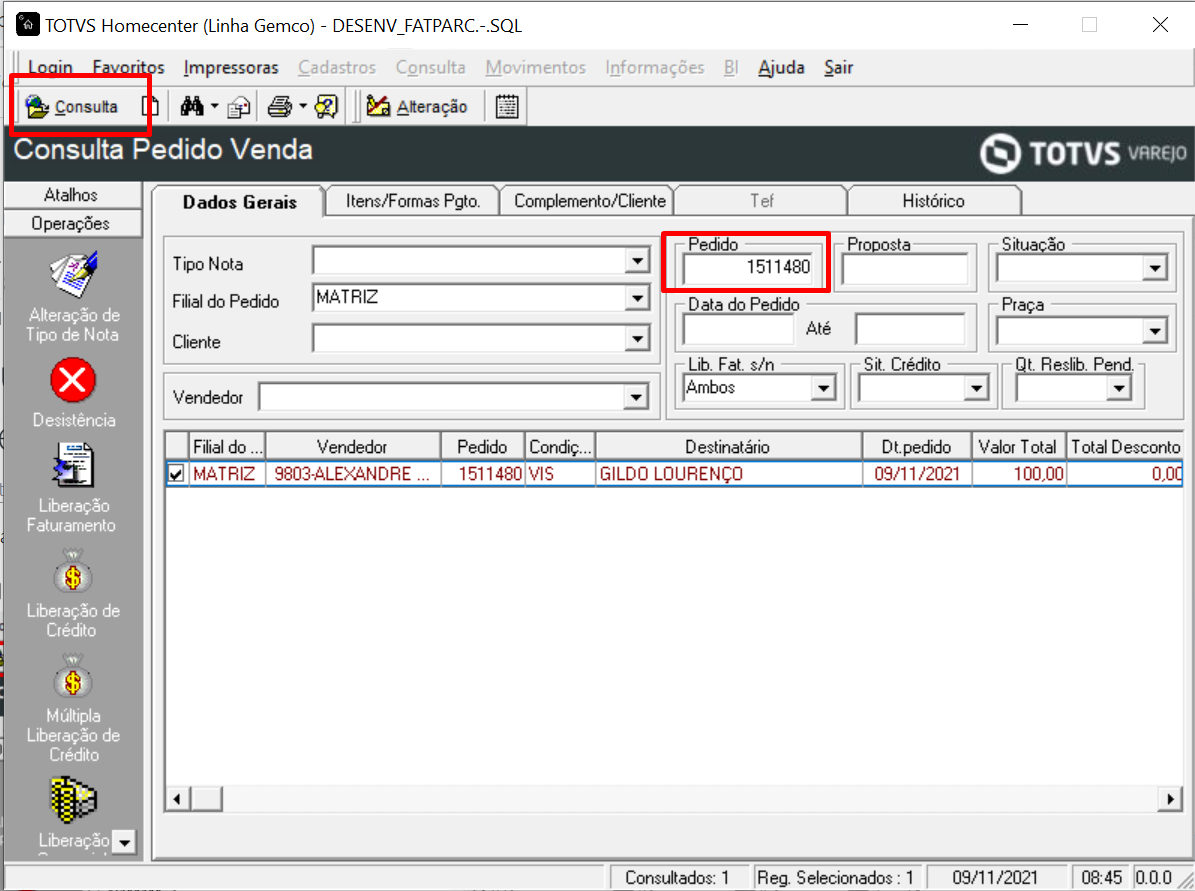Open the Ajuda menu
Screen dimensions: 1195x891
[781, 67]
